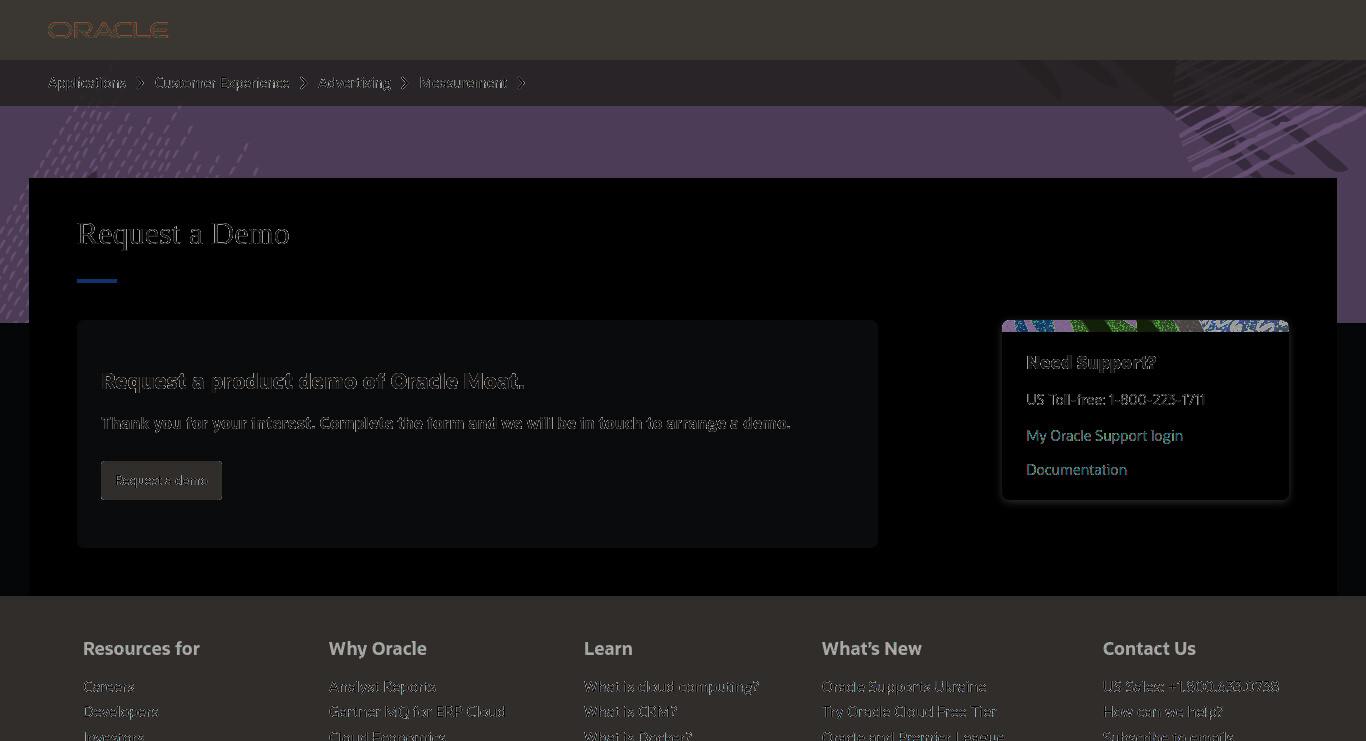Open the Developers footer link
Screen dimensions: 1366x741
tap(121, 712)
